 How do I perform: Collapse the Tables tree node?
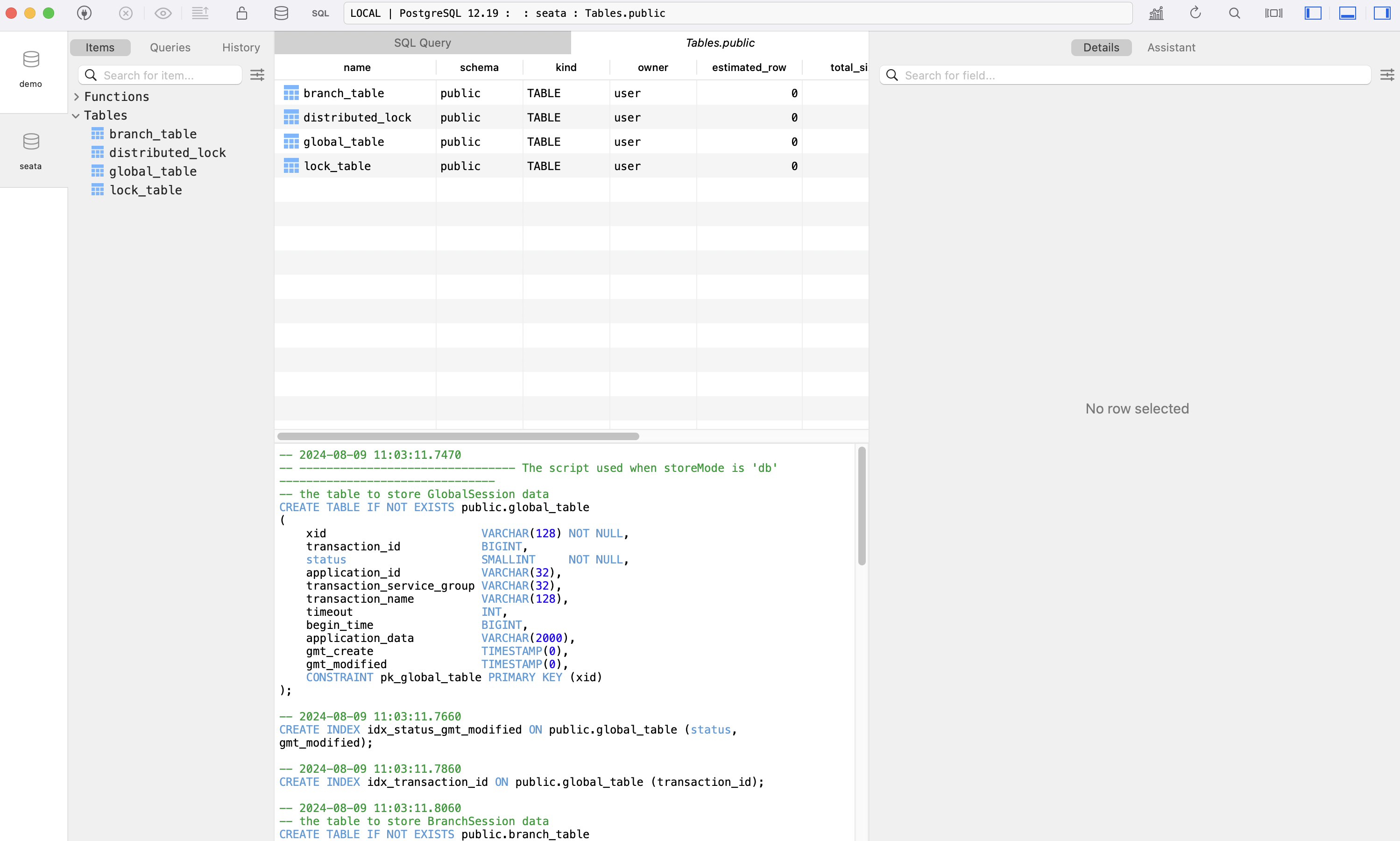[76, 115]
